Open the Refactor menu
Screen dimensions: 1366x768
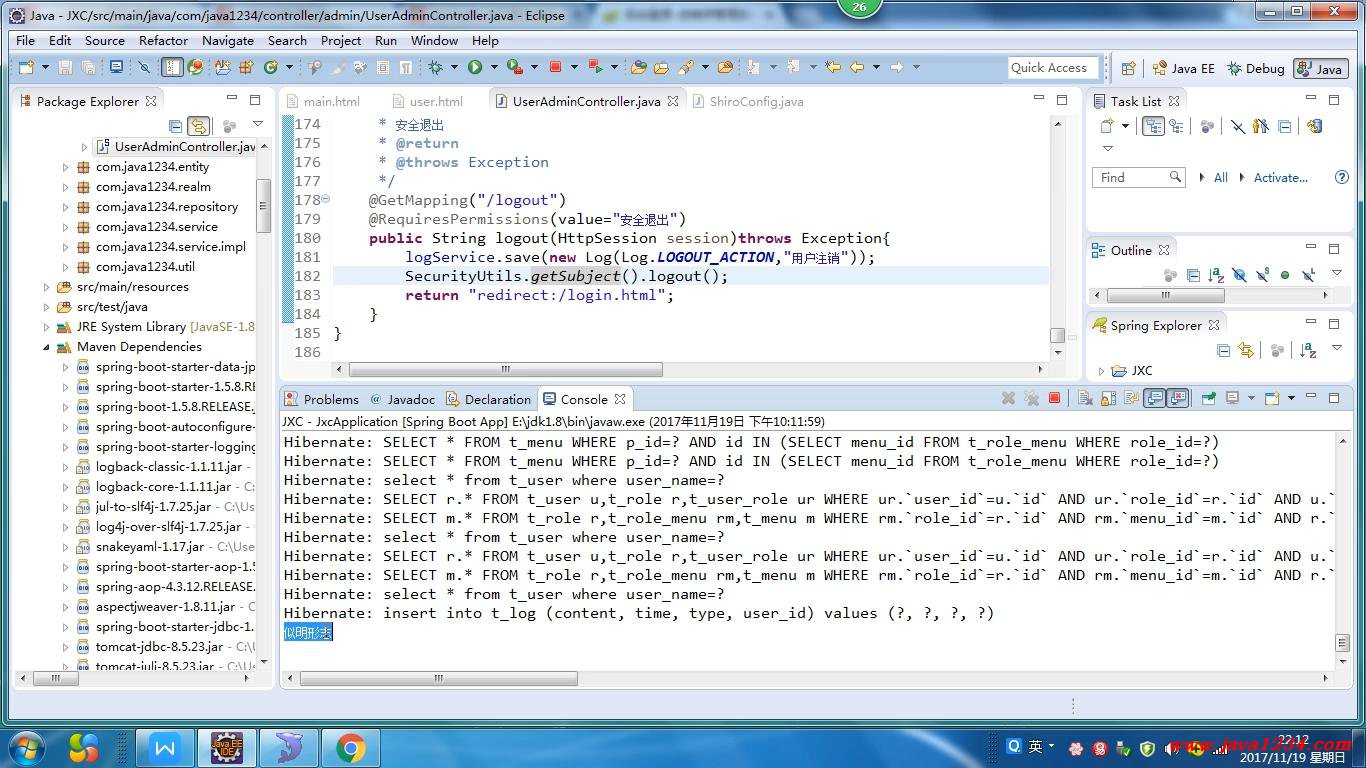click(x=163, y=41)
